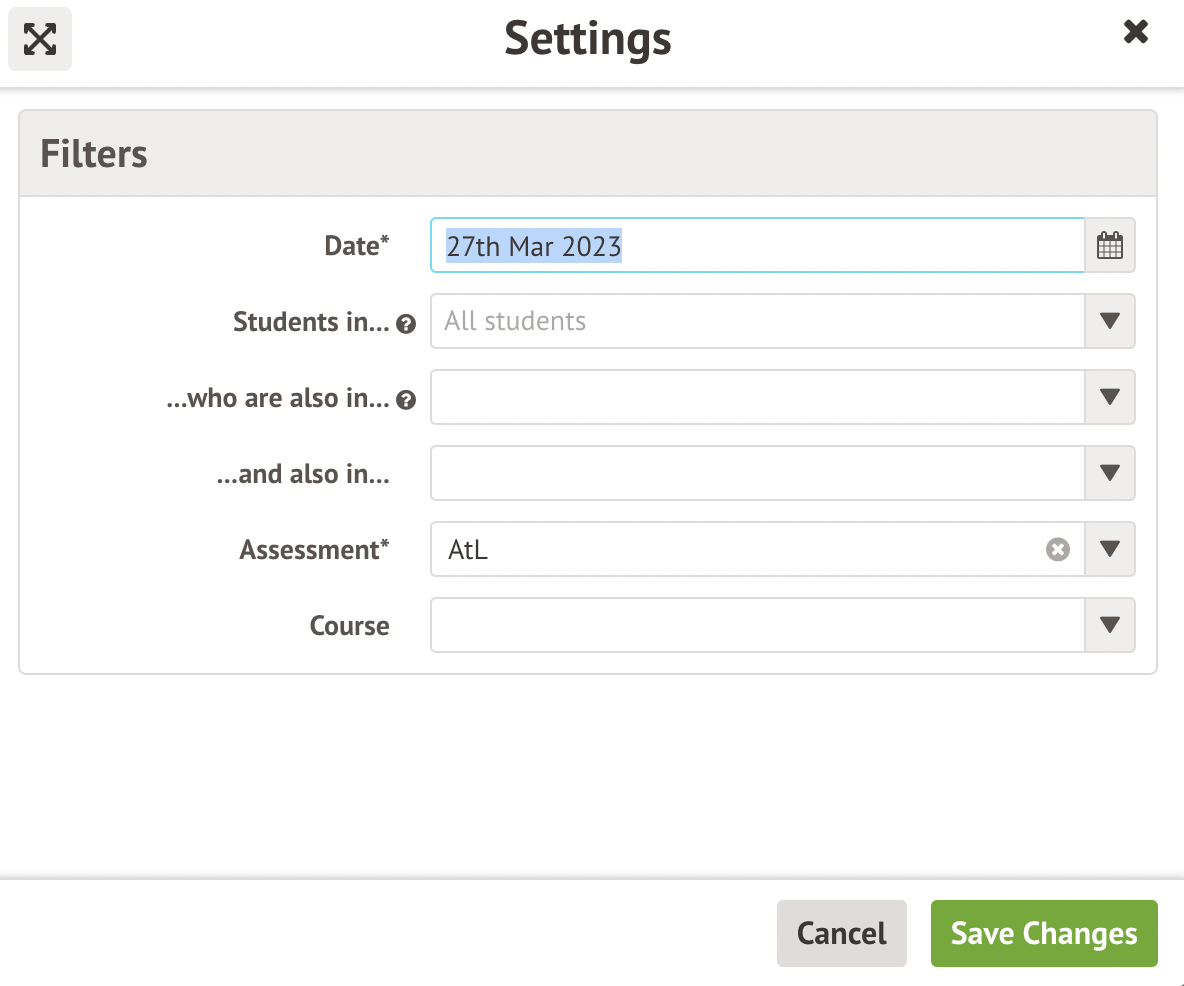Close the Settings dialog with the X

pos(1135,33)
